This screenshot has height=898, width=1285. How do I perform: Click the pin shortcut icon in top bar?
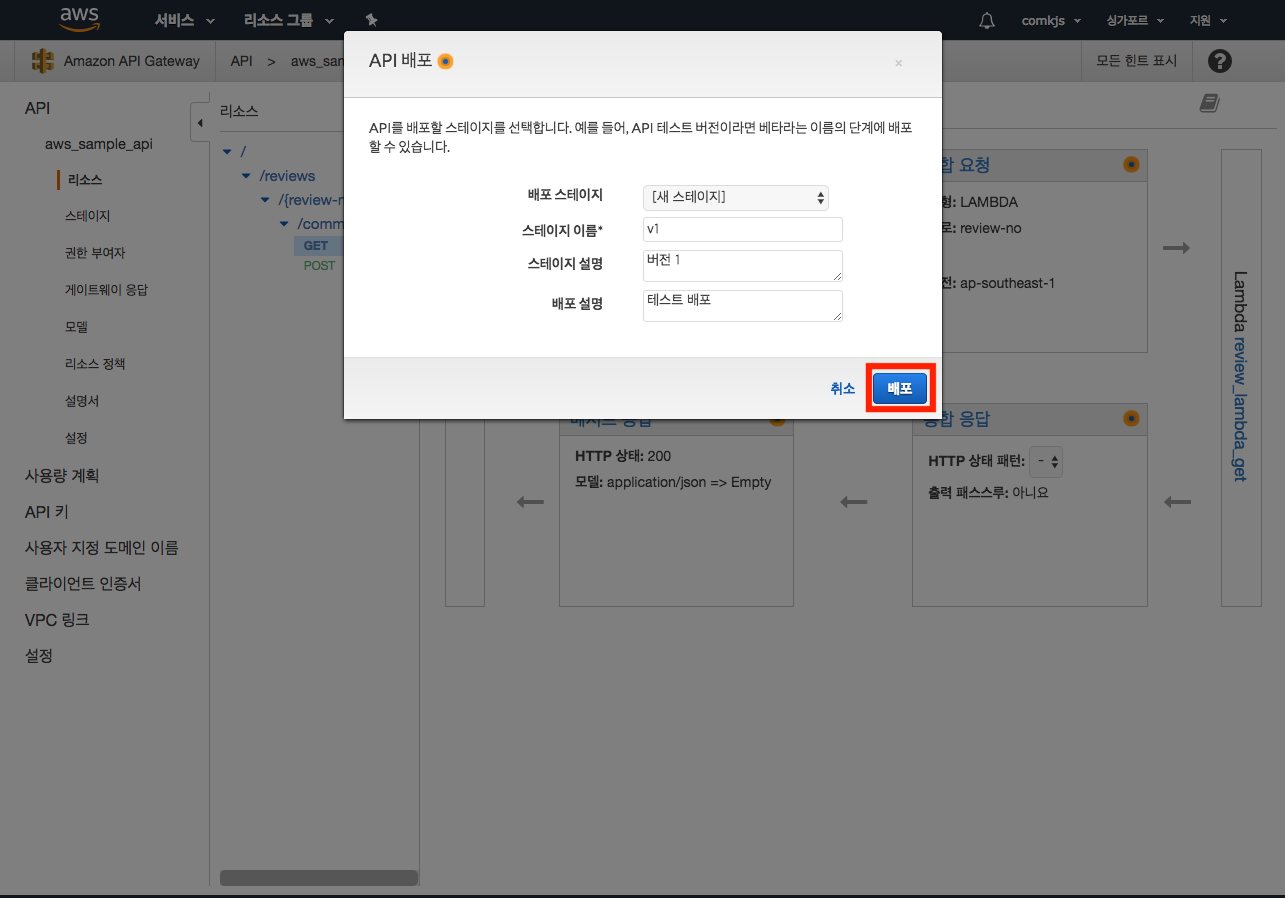[372, 20]
